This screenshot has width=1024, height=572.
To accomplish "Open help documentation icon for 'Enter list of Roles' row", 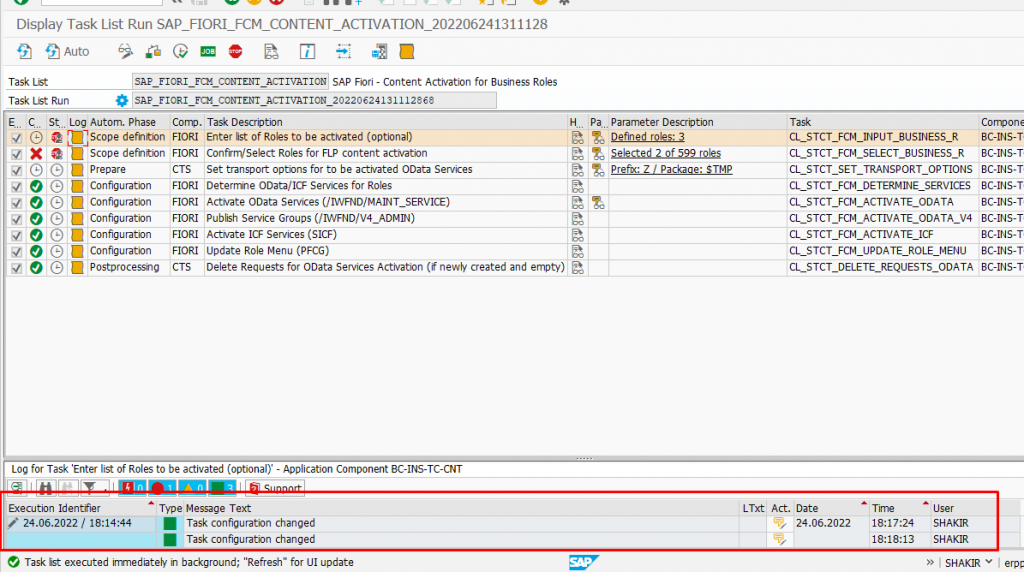I will tap(577, 137).
